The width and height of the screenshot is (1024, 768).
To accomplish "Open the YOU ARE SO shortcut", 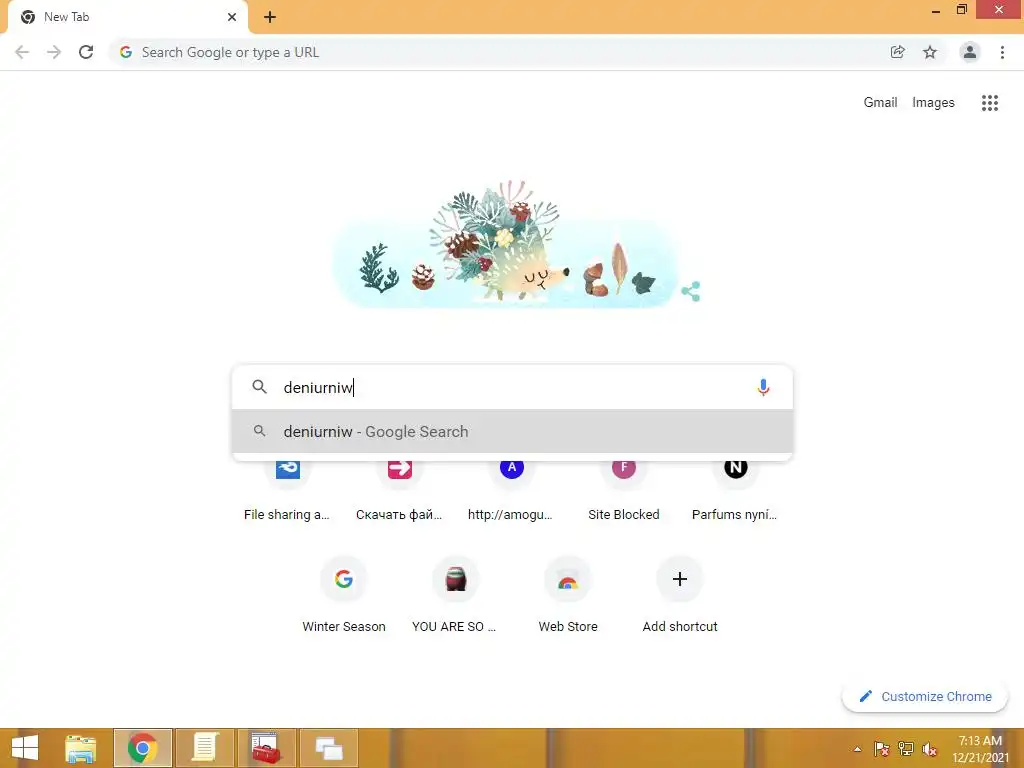I will (455, 594).
